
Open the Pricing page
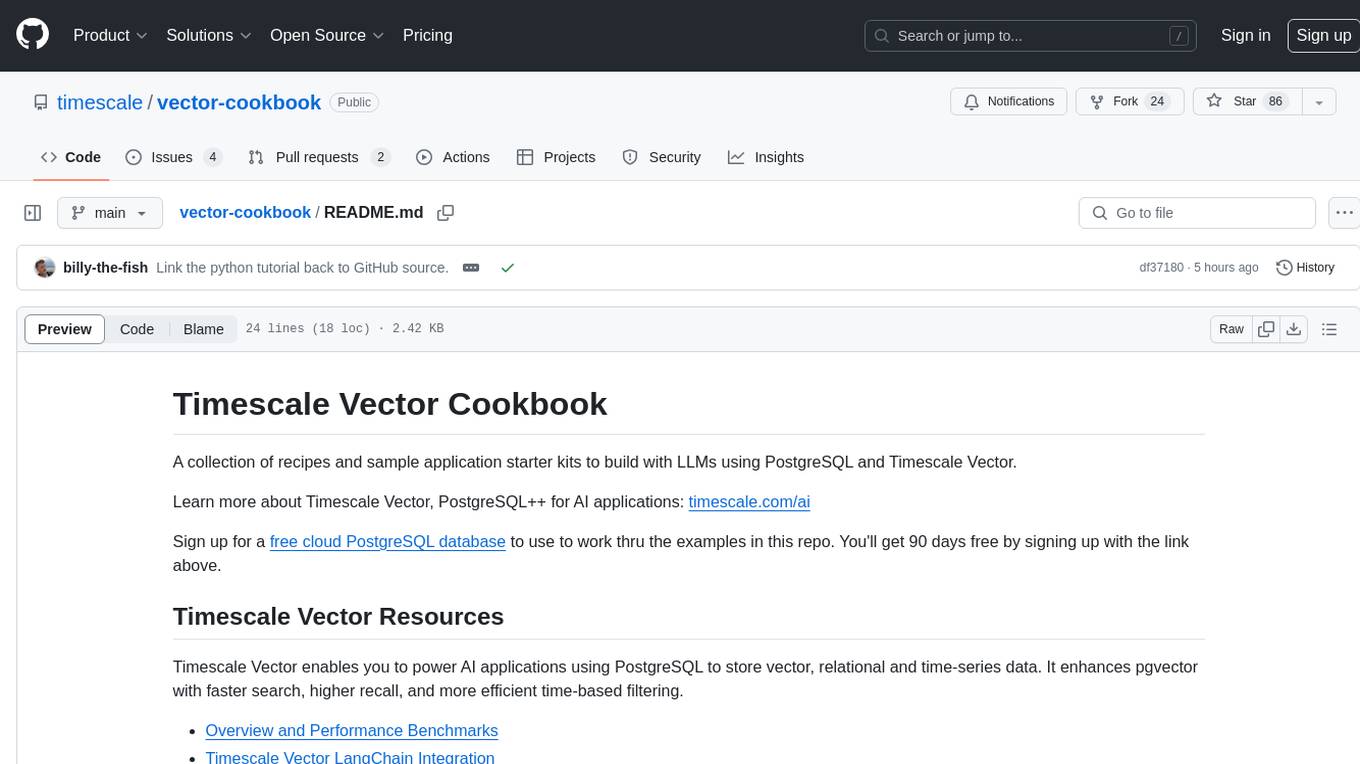pos(427,35)
